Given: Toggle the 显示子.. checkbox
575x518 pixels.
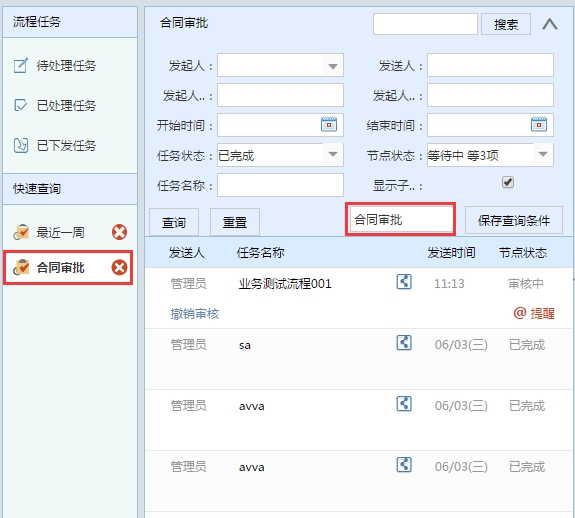Looking at the screenshot, I should pos(508,182).
